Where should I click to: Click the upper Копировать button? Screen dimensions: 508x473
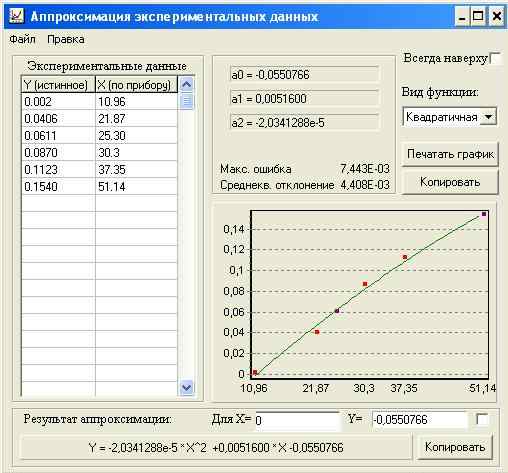pos(450,182)
